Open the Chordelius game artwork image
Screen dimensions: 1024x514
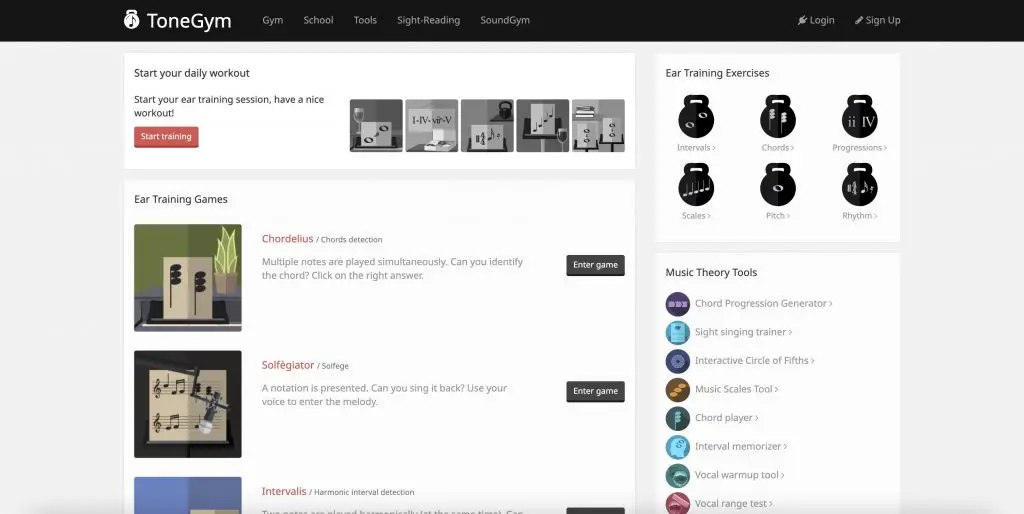188,278
